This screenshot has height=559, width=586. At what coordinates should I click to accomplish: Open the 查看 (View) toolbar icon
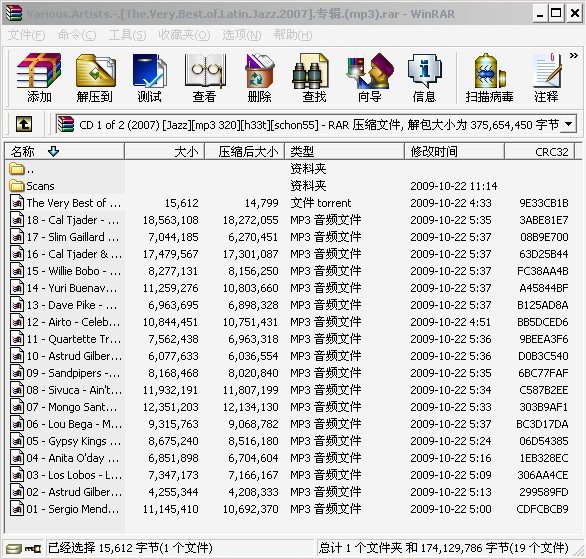tap(204, 78)
